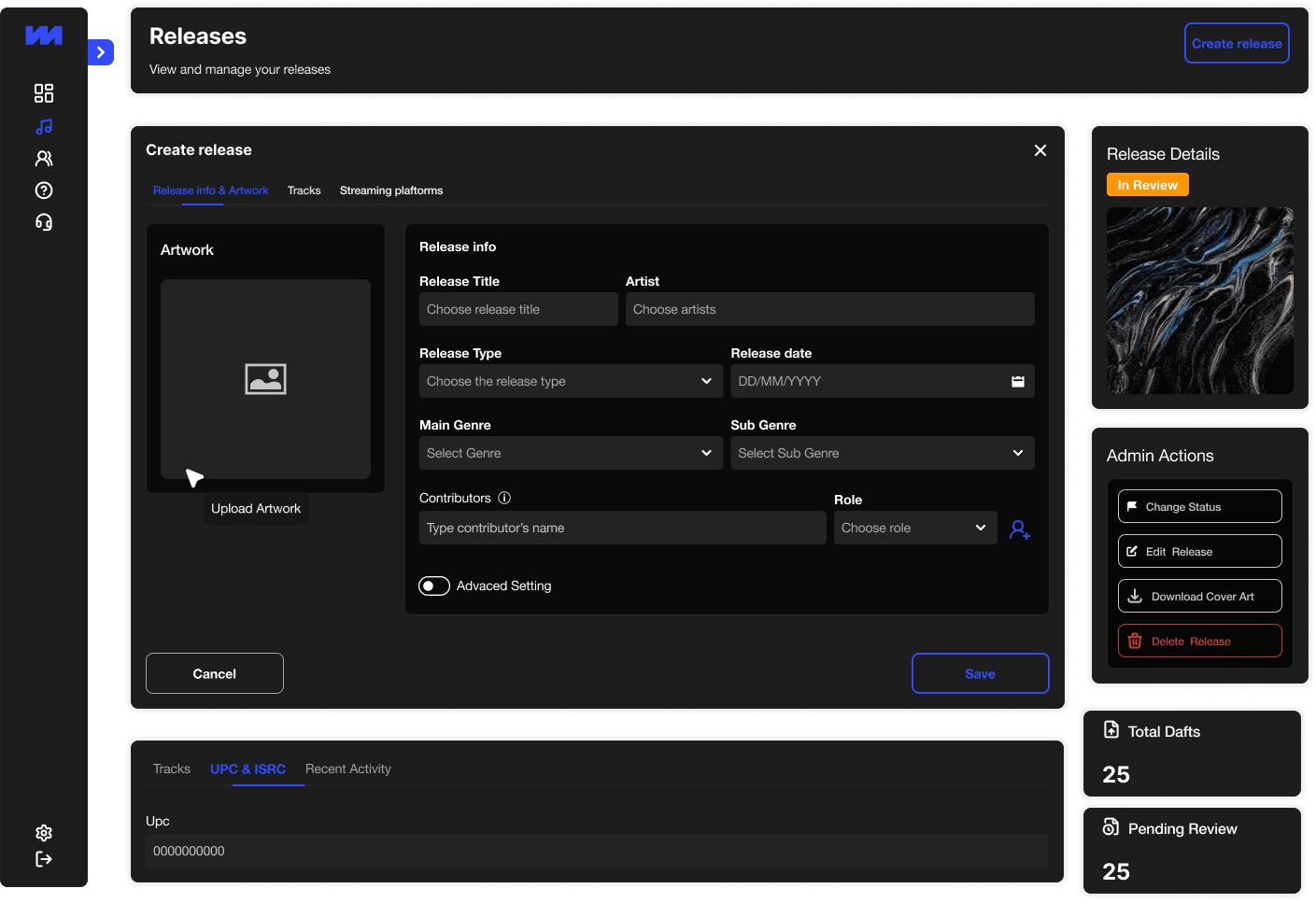The width and height of the screenshot is (1316, 903).
Task: Select Release info & Artwork tab
Action: (x=210, y=190)
